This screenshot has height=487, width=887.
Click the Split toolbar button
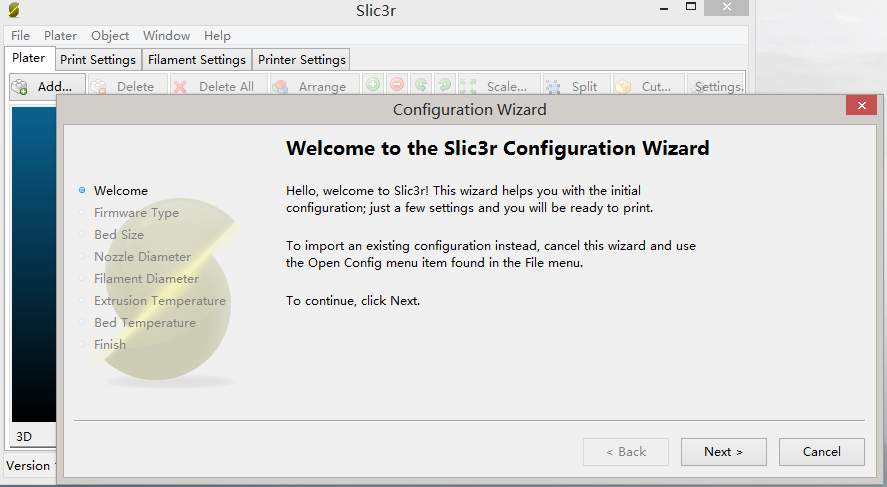click(x=572, y=87)
